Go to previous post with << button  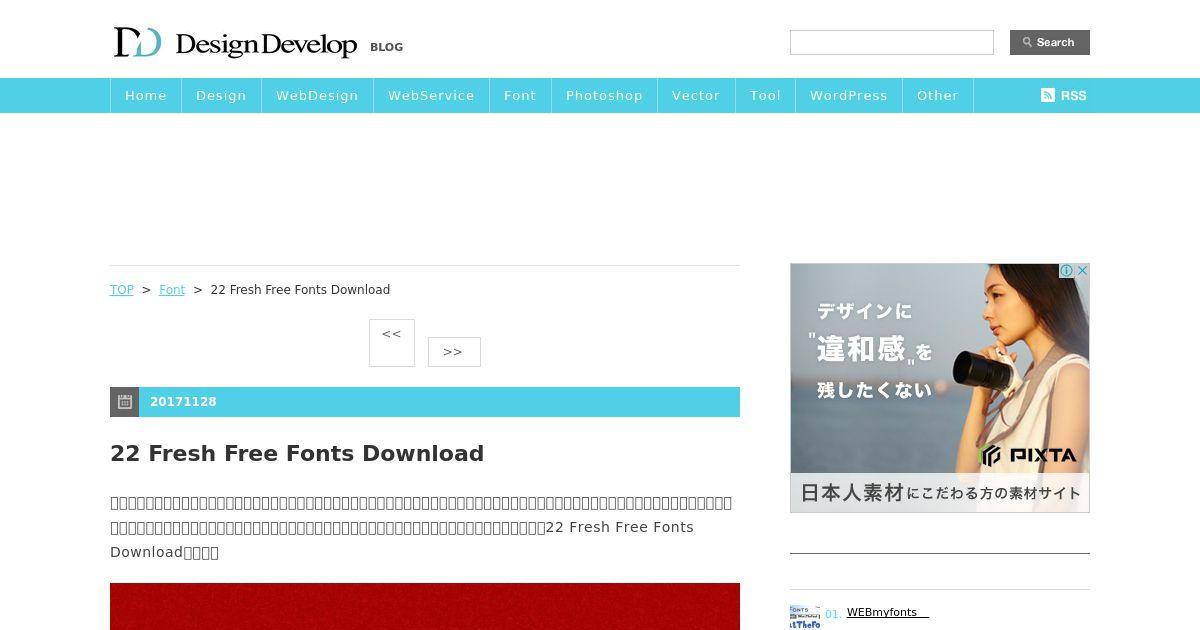[392, 342]
